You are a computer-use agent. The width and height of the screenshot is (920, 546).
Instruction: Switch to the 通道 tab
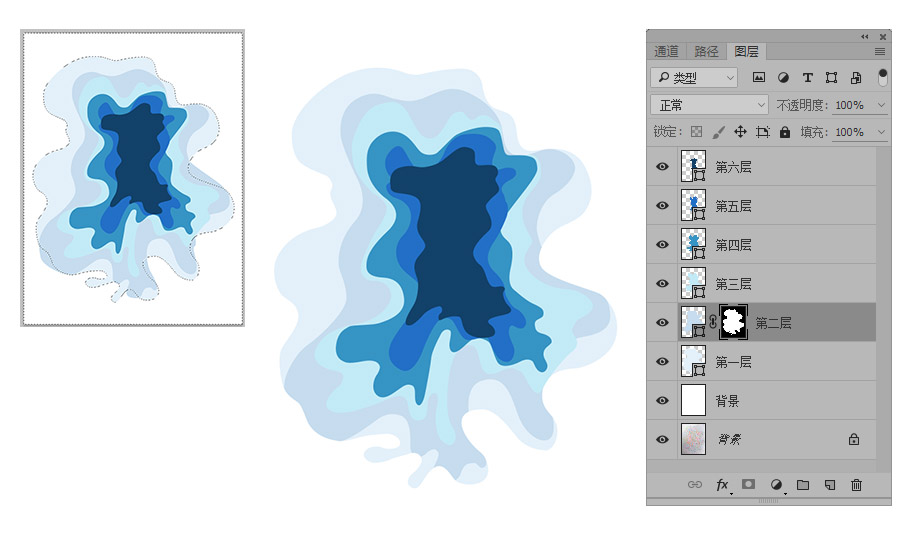pyautogui.click(x=666, y=51)
